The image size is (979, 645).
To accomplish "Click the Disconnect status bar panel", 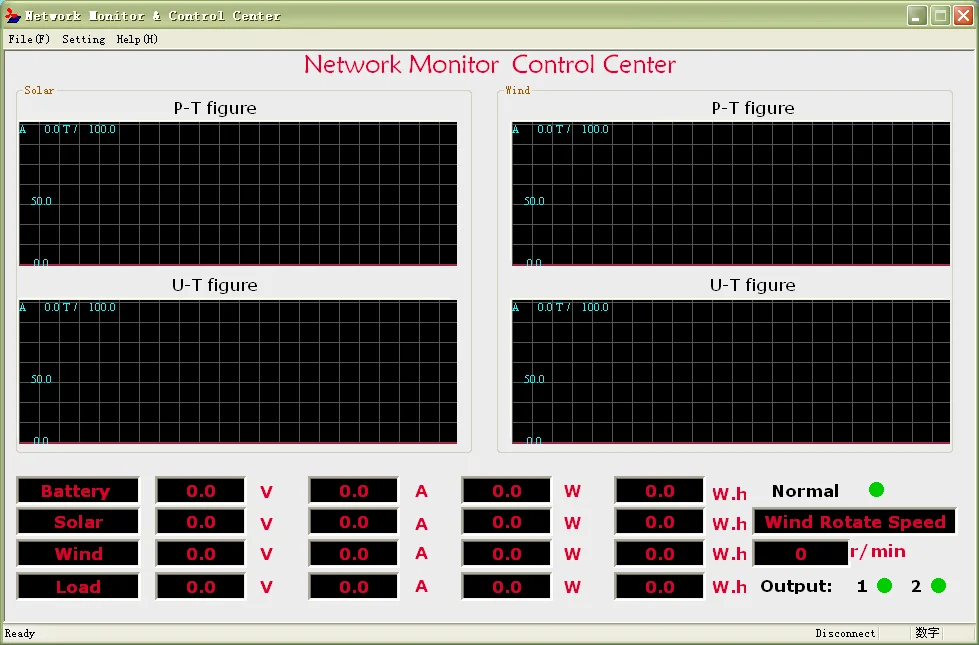I will 845,633.
